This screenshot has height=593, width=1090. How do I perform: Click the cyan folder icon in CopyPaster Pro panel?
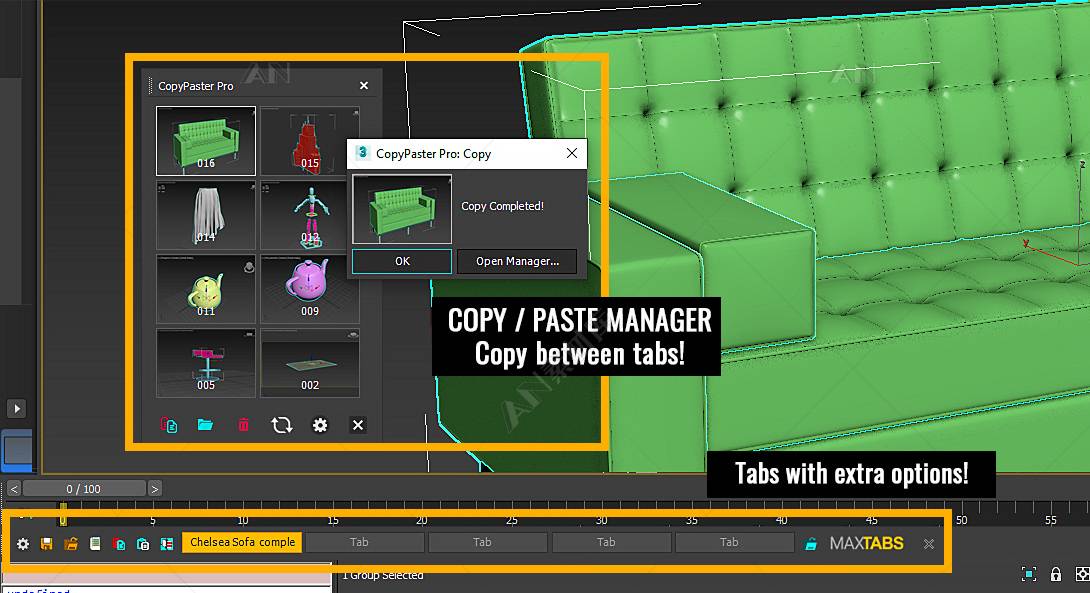[205, 425]
